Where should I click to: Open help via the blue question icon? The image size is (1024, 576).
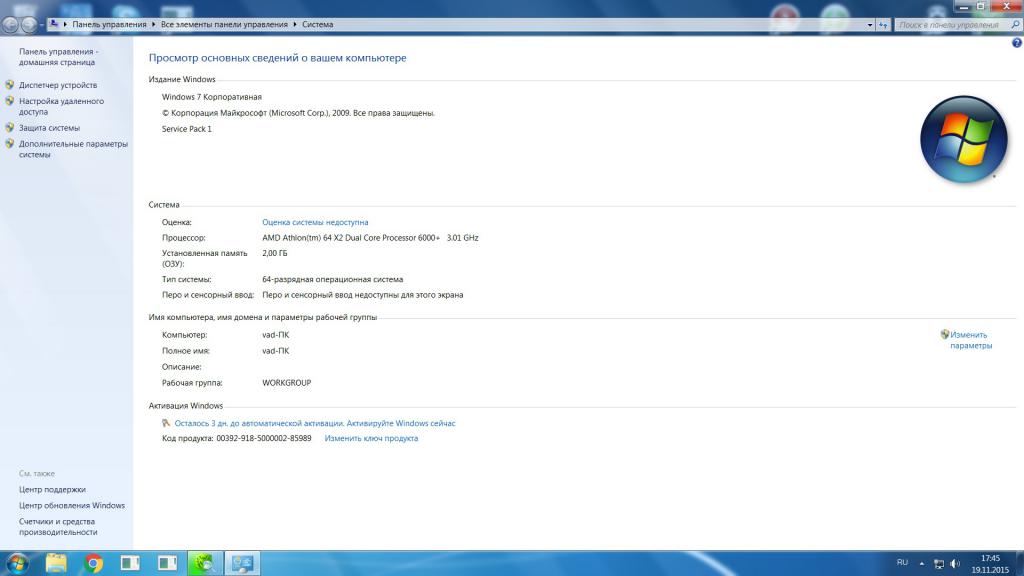tap(1016, 43)
